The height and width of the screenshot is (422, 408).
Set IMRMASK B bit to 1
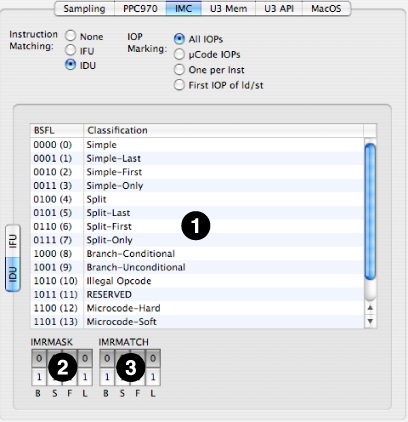click(x=39, y=377)
